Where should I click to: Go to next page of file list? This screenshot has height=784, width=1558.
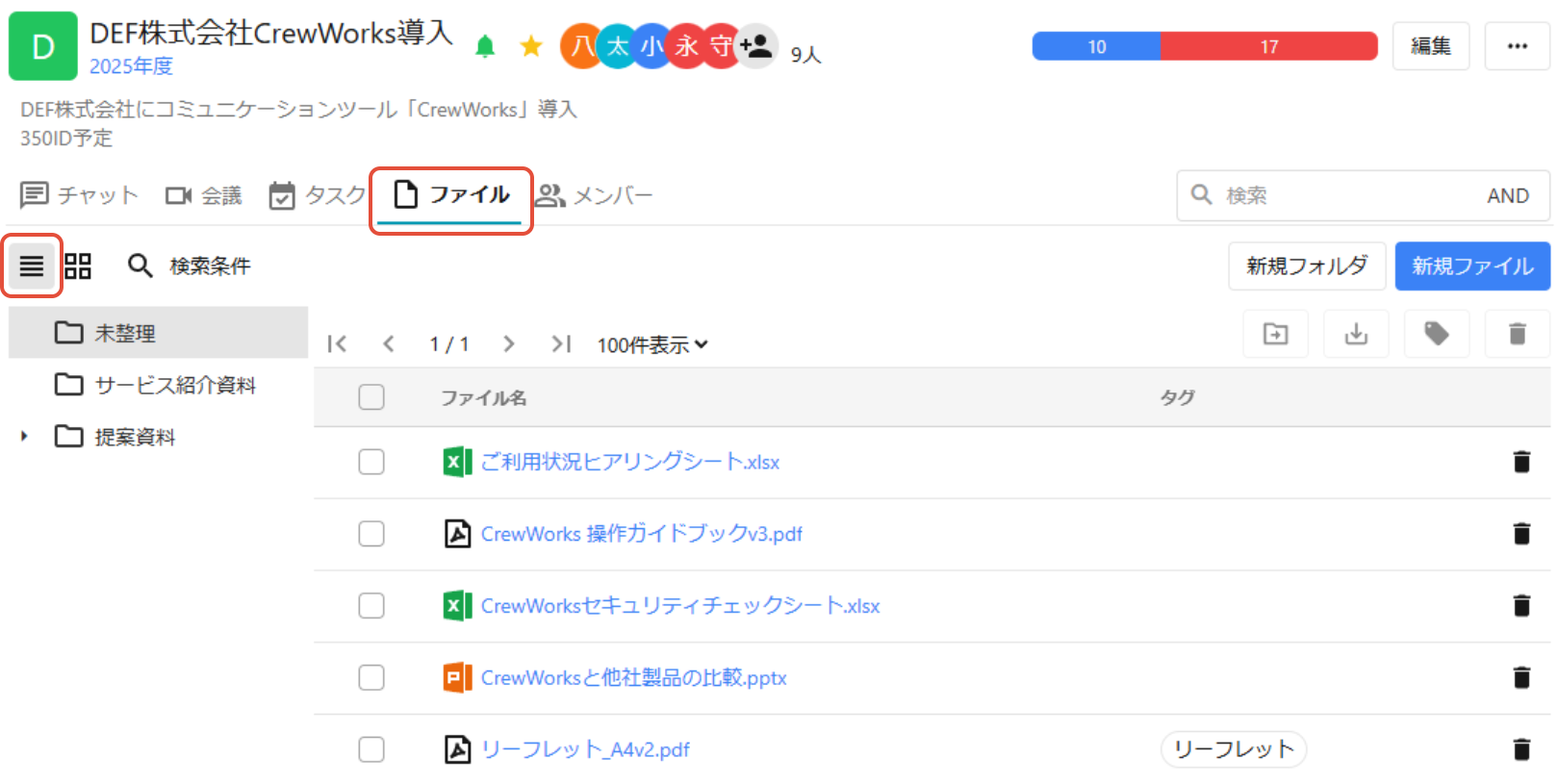pos(509,343)
